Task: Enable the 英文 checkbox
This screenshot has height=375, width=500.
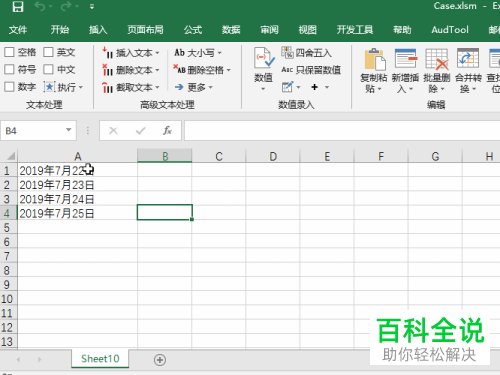Action: 48,52
